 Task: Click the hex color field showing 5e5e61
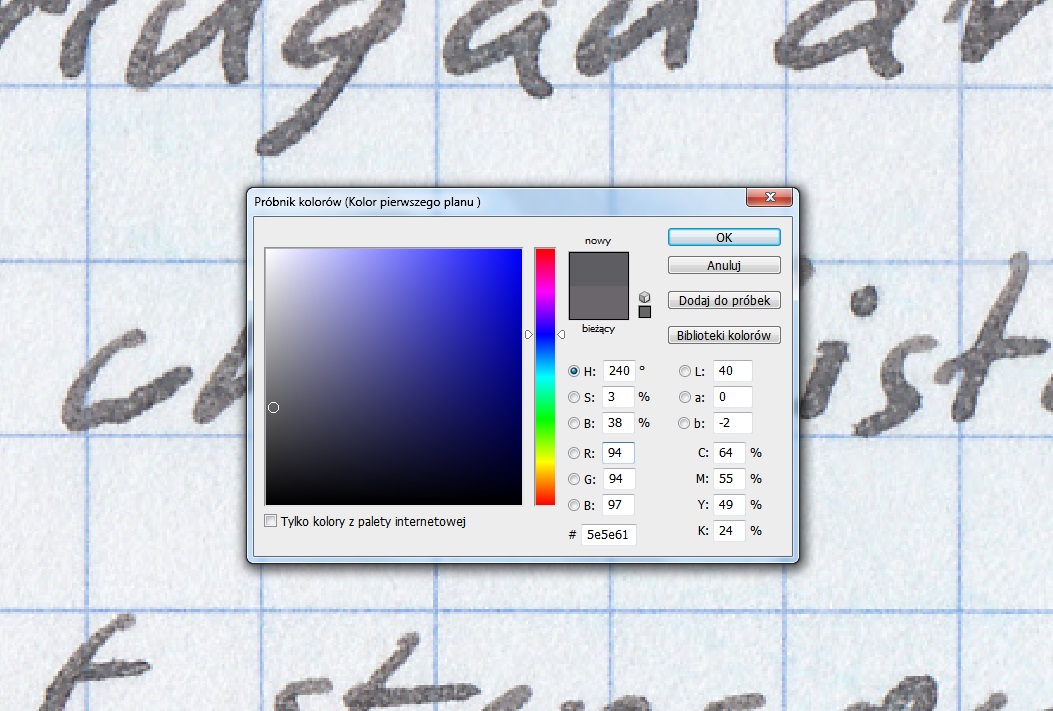(608, 535)
